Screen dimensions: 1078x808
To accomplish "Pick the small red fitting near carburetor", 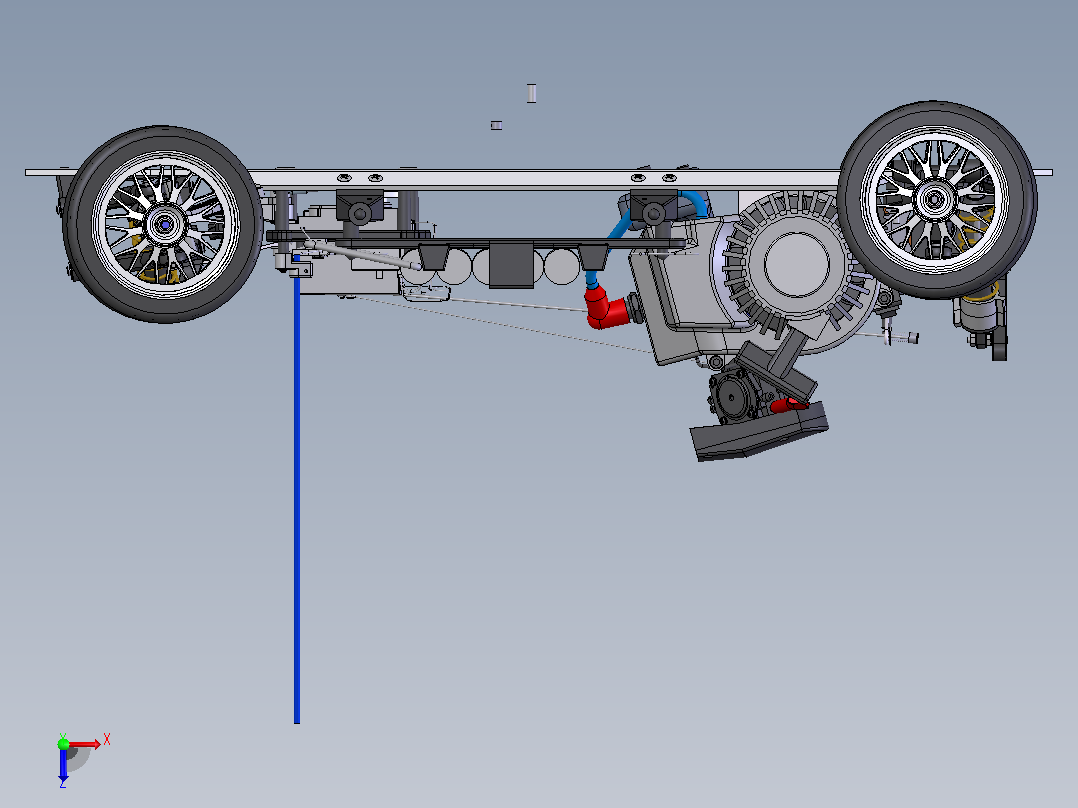I will pyautogui.click(x=789, y=406).
